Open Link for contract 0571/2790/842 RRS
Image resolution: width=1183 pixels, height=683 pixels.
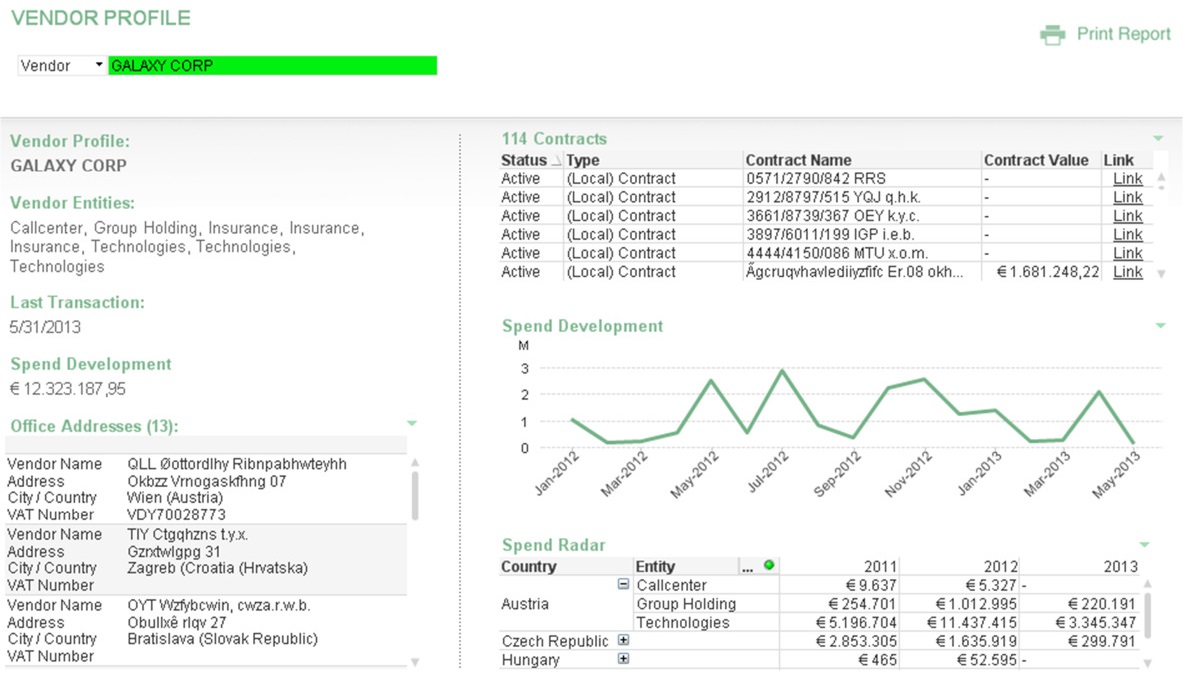pyautogui.click(x=1128, y=179)
